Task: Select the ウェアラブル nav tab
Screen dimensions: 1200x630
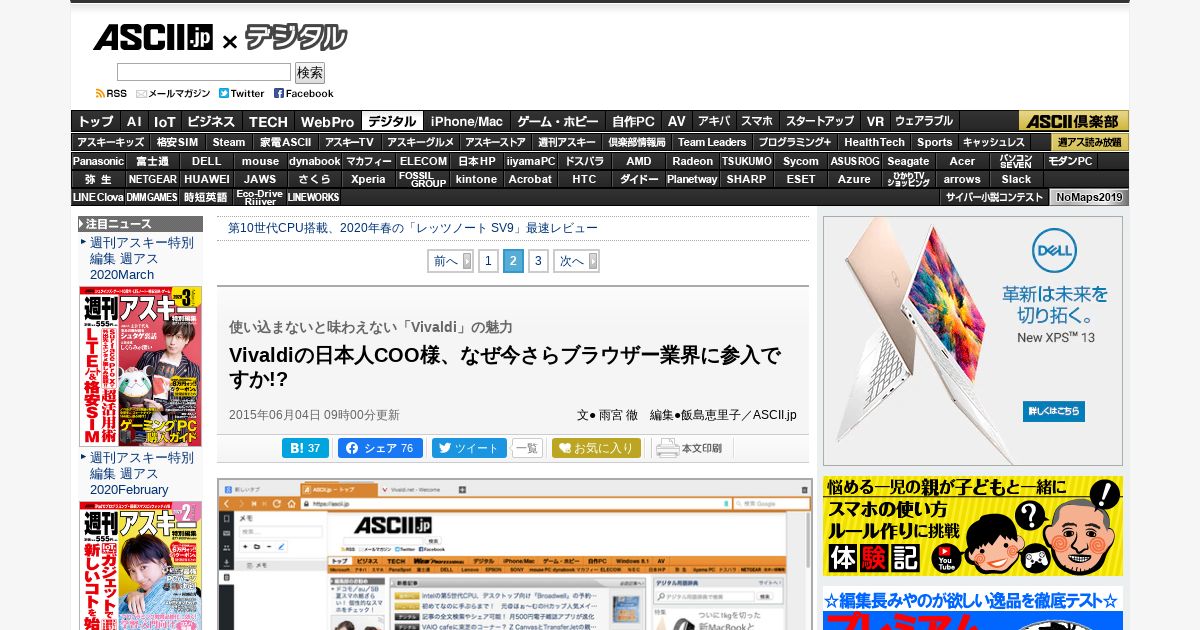Action: (x=924, y=121)
